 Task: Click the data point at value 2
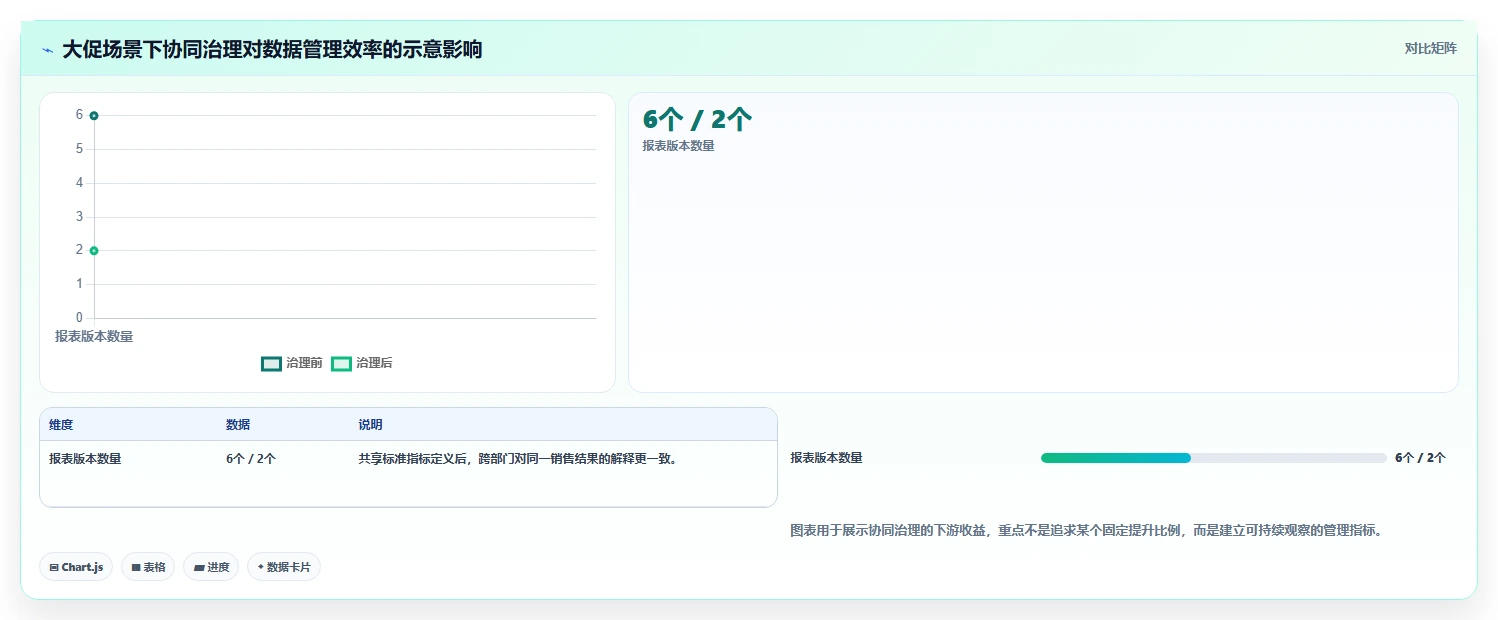click(x=94, y=251)
